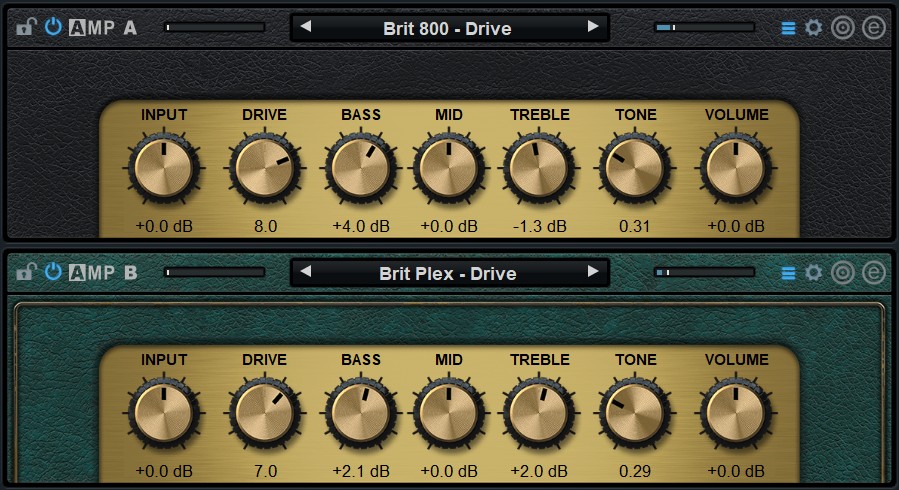Click the Amp A Drive knob

click(x=264, y=167)
